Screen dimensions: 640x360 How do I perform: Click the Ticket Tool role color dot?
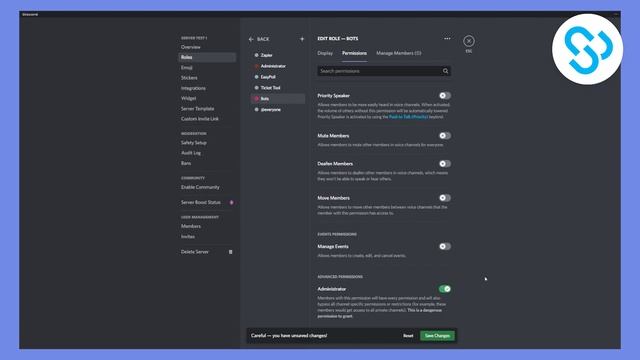coord(256,88)
